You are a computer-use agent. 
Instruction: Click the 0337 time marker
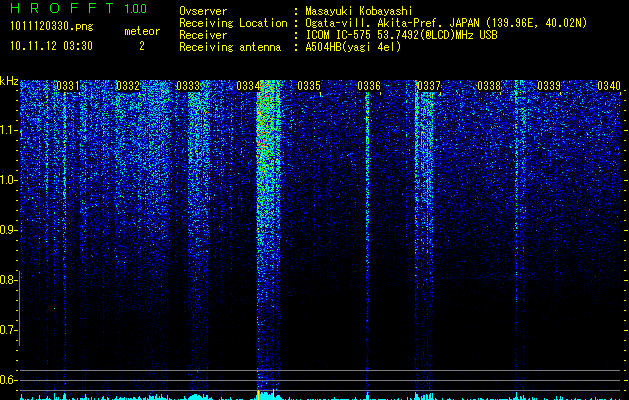(429, 86)
